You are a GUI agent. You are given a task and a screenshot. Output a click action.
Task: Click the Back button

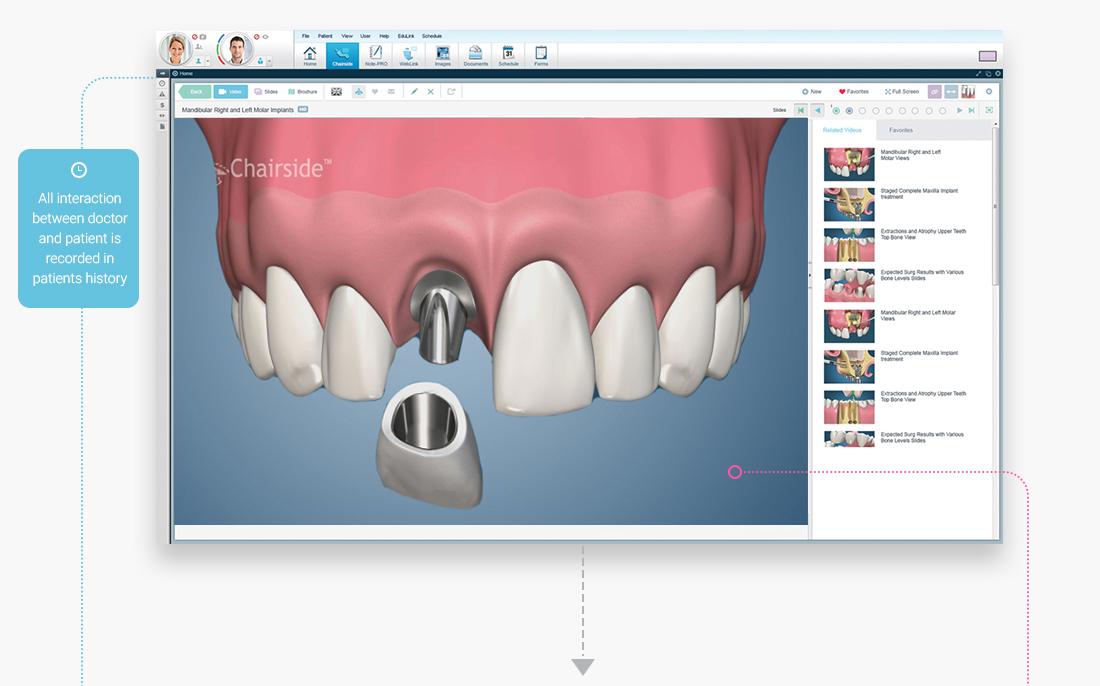tap(196, 91)
